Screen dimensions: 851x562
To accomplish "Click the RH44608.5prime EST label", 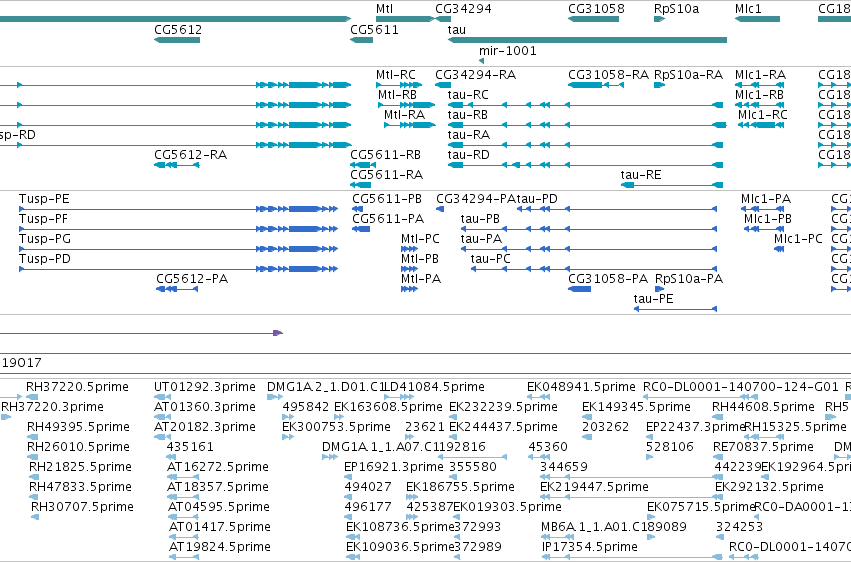I will coord(763,407).
